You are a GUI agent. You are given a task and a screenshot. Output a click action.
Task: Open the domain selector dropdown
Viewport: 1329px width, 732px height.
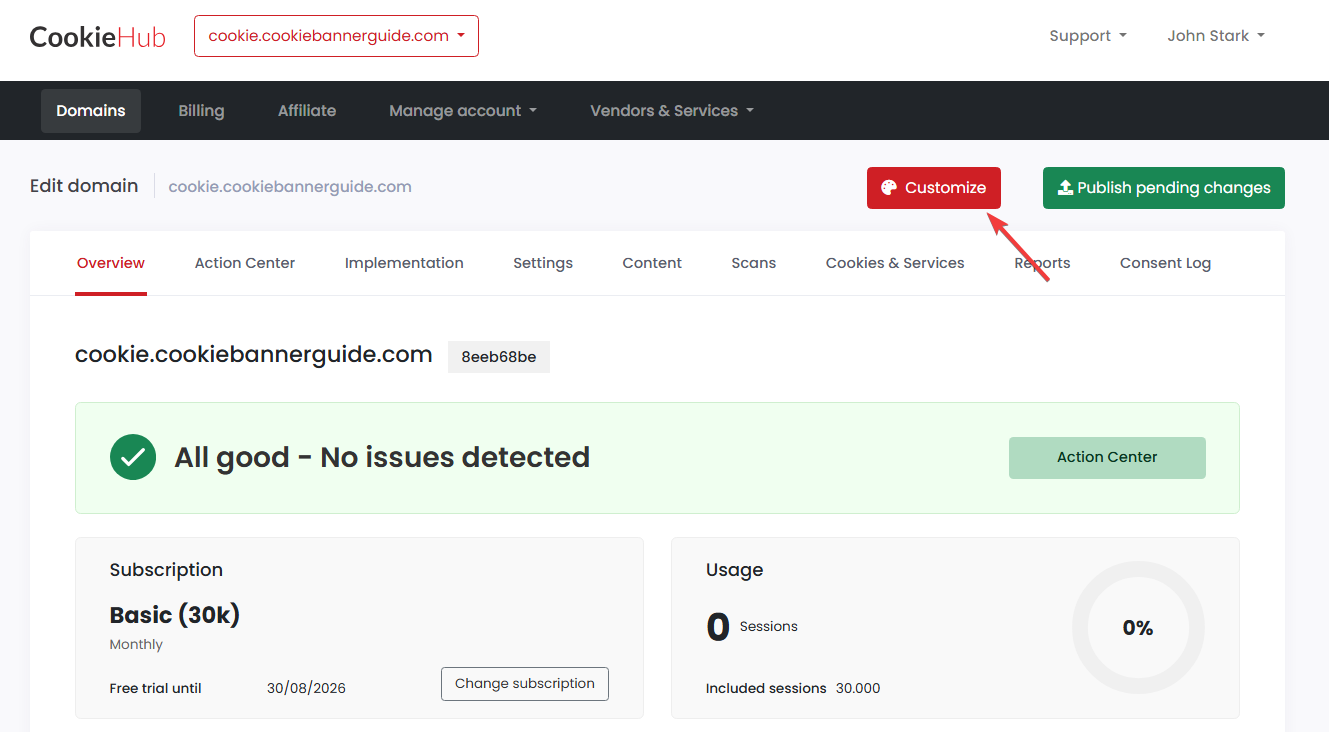[x=336, y=36]
